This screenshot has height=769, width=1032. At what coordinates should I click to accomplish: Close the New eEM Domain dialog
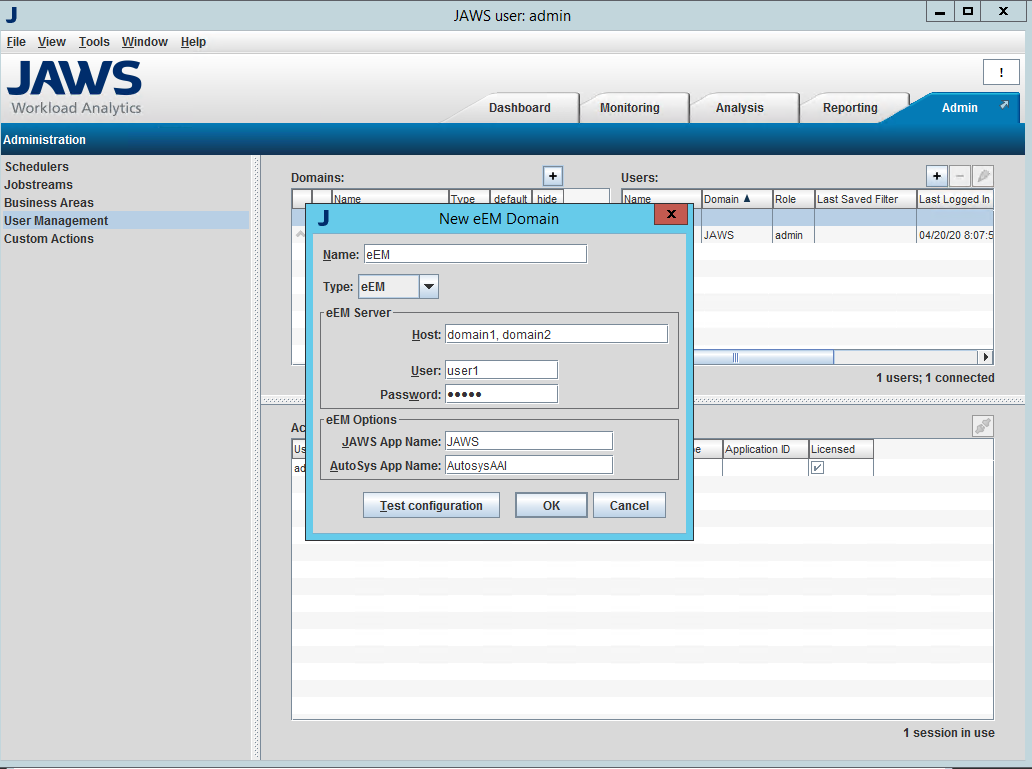670,214
